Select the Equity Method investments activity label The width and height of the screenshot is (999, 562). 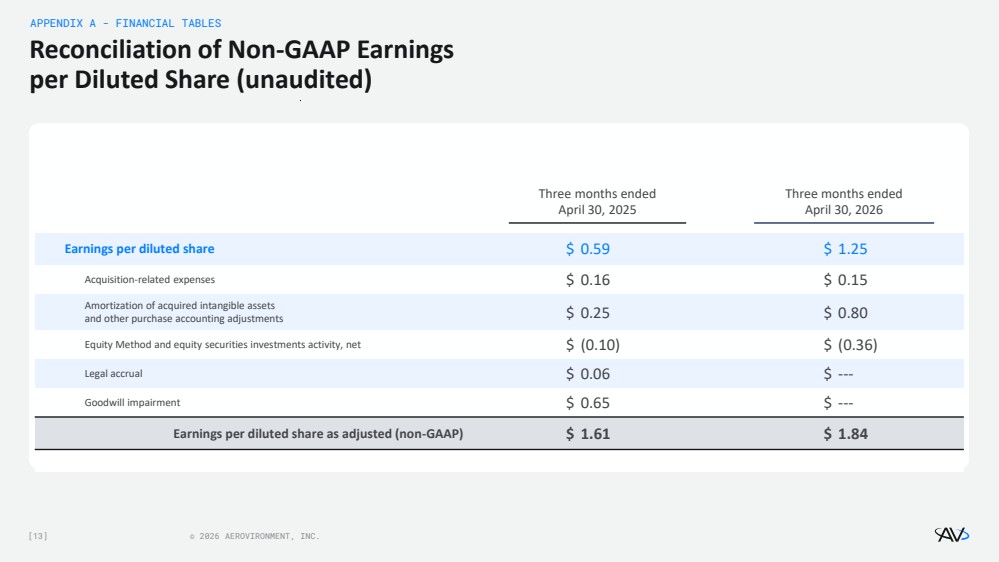click(x=222, y=345)
